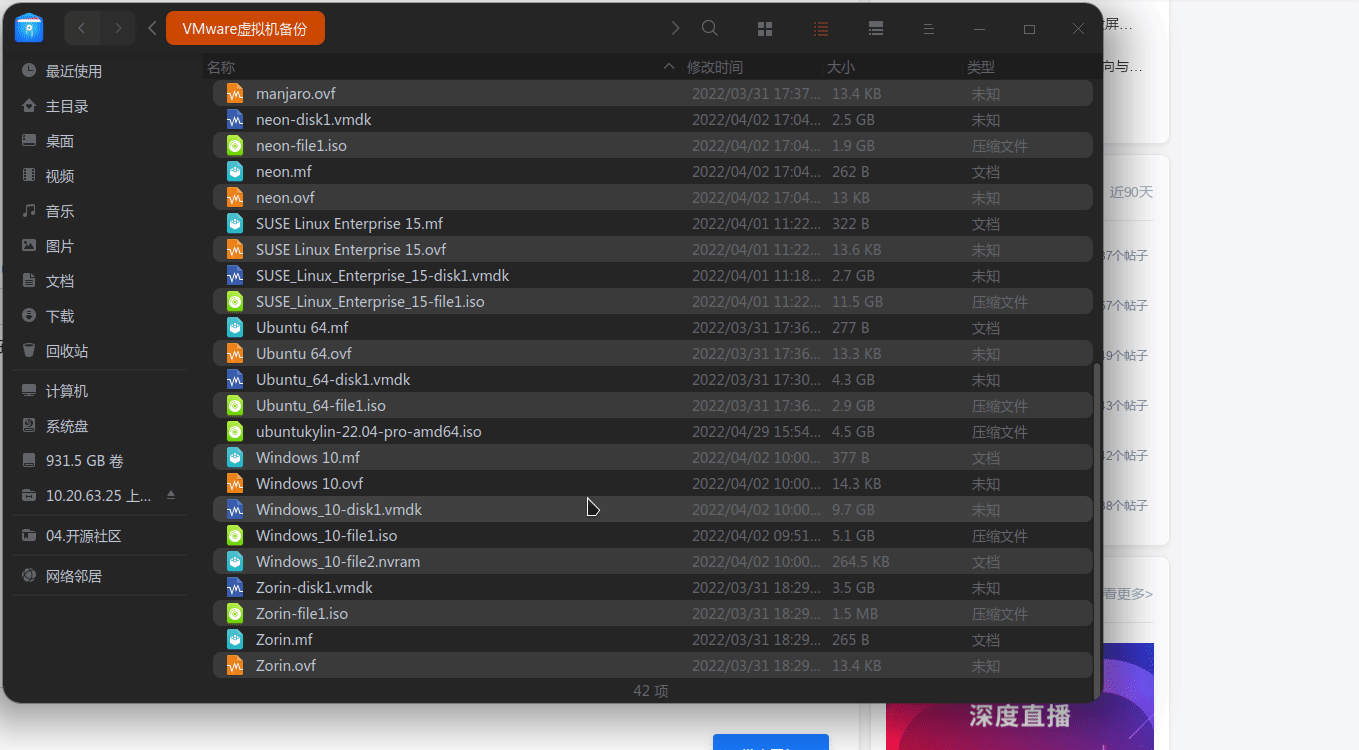Click the orange icon of manjaro.ovf
The height and width of the screenshot is (750, 1359).
tap(235, 93)
